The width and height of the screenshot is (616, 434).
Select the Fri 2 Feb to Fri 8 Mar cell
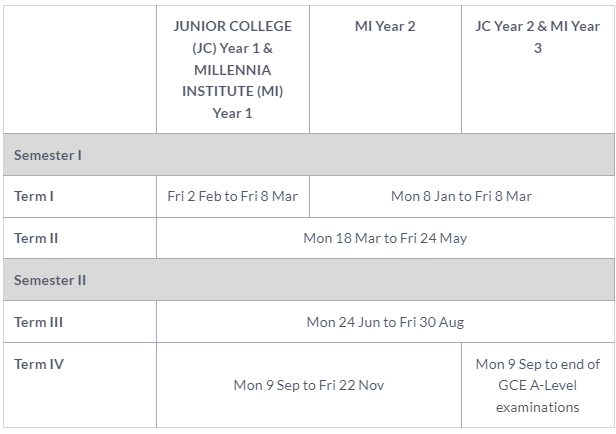point(232,196)
